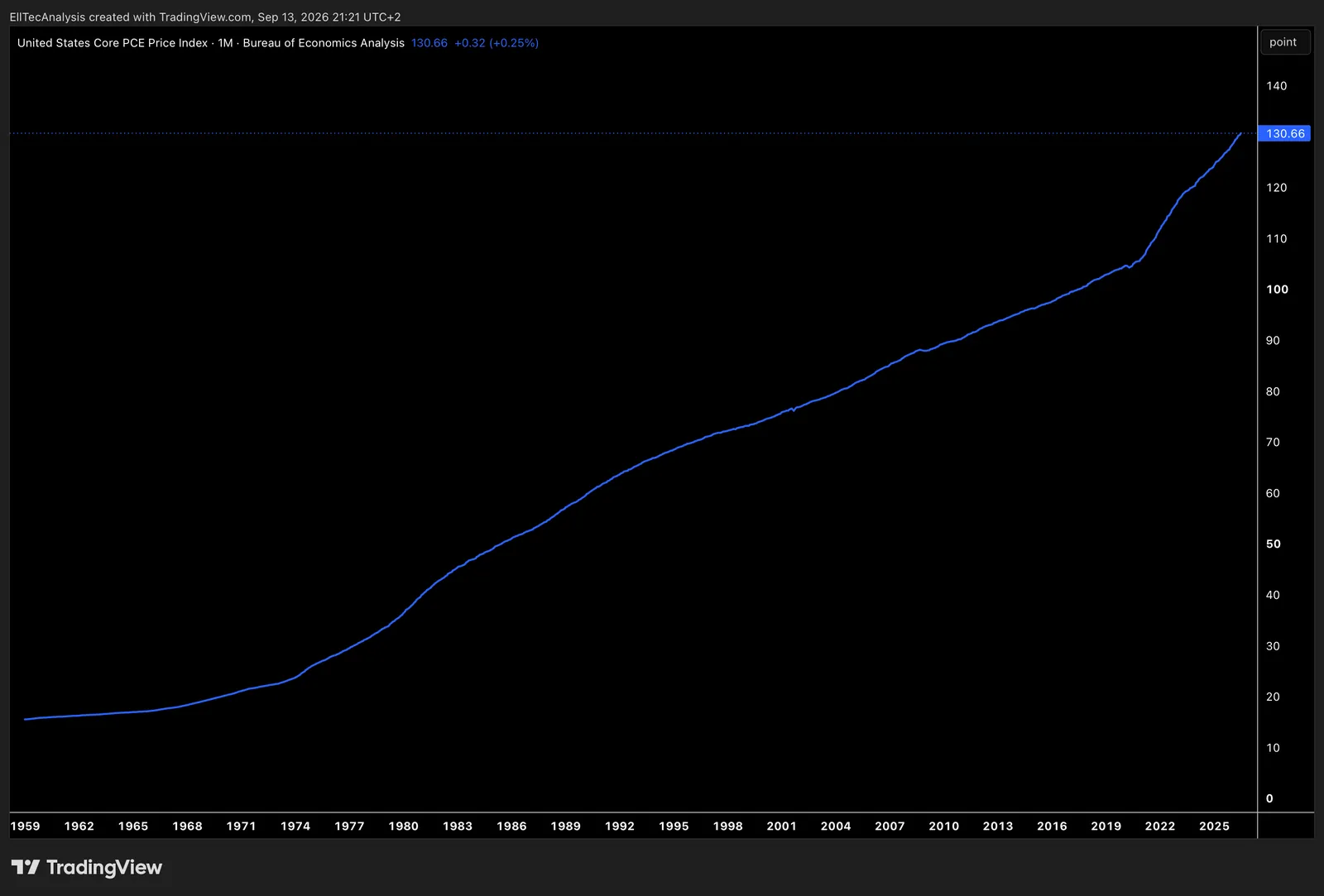Click the 40 label on price axis
The width and height of the screenshot is (1324, 896).
(1273, 595)
